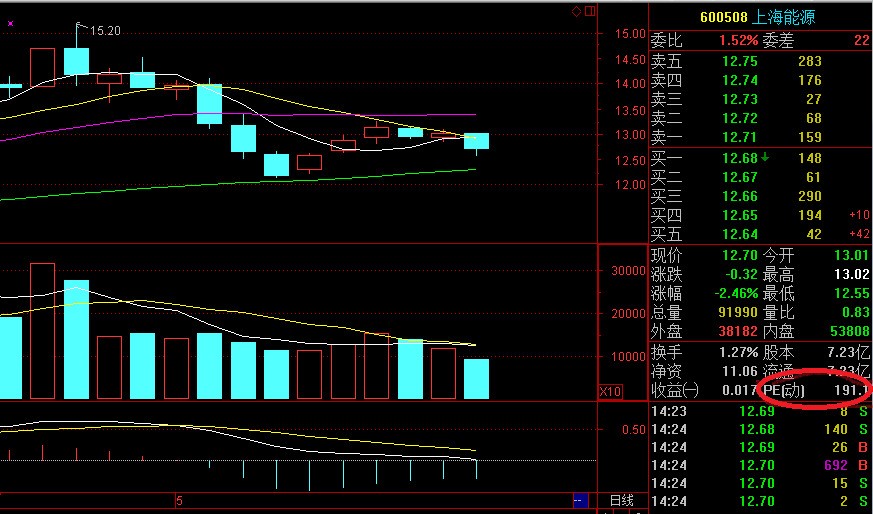
Task: Select the 卖一 ask row at 12.71
Action: [760, 137]
